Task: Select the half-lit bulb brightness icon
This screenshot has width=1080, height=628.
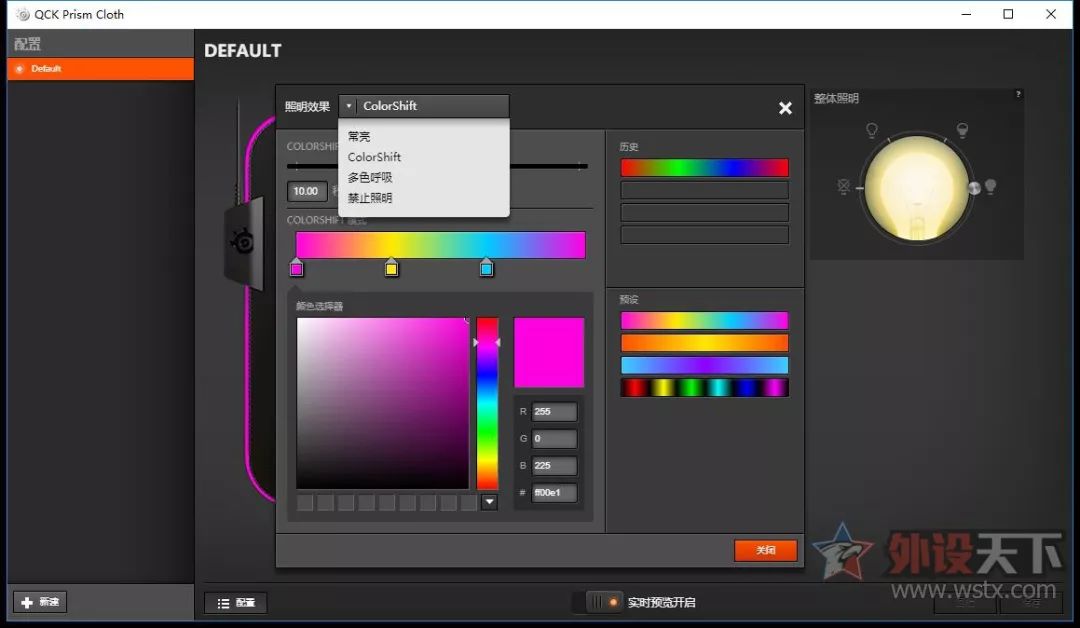Action: click(x=962, y=129)
